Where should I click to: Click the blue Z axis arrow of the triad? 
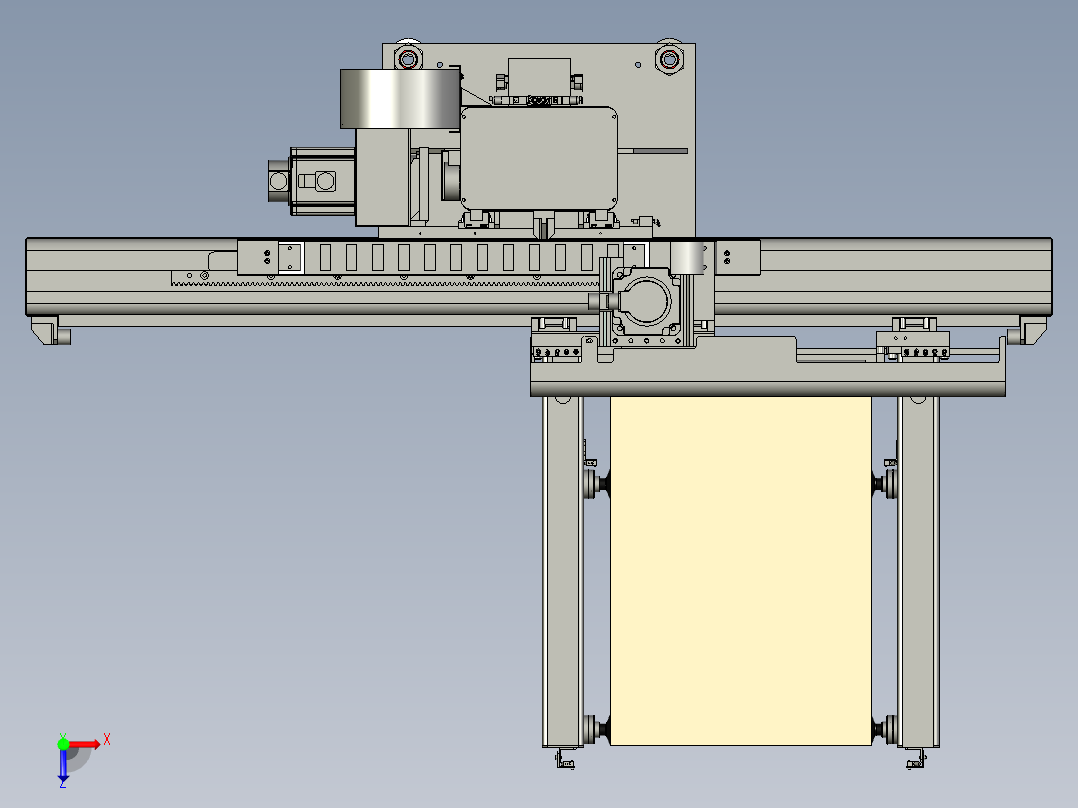63,767
